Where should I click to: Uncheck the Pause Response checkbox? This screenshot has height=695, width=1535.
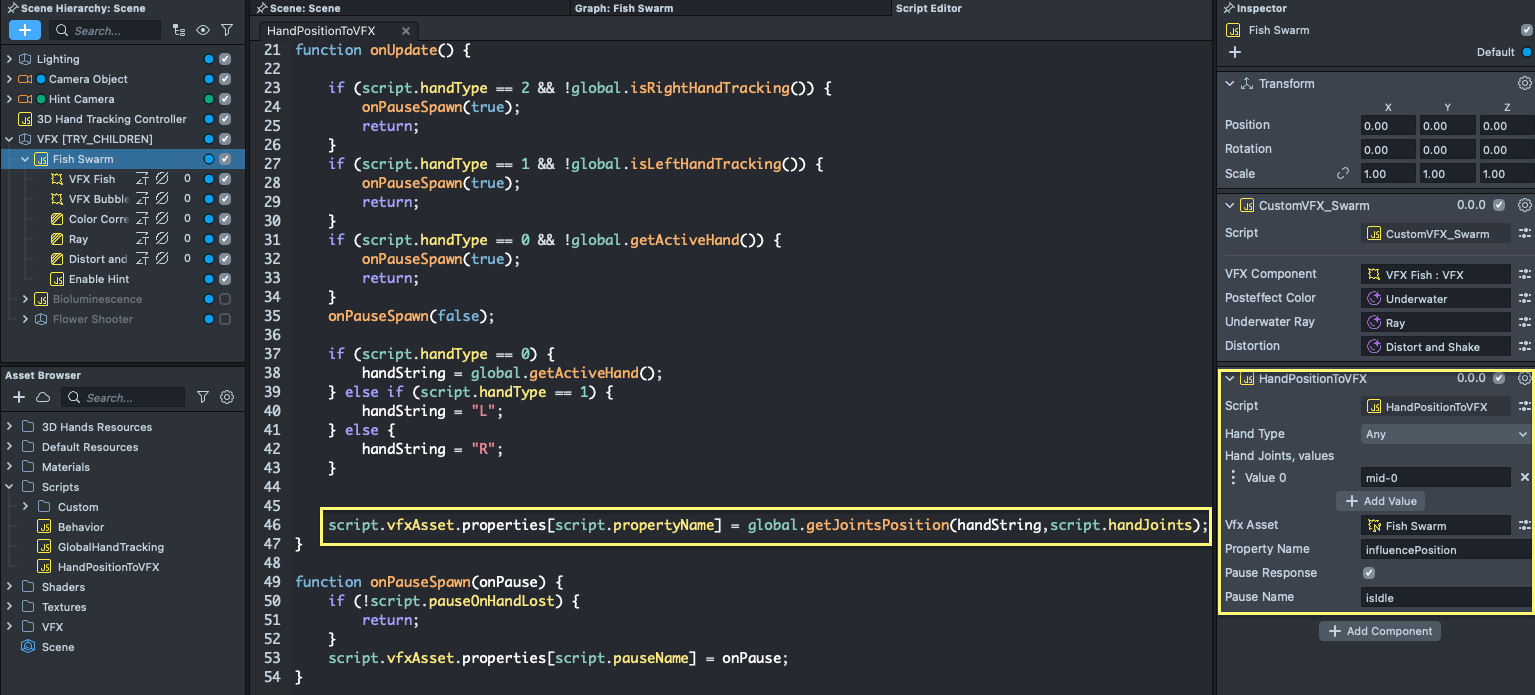[1369, 573]
